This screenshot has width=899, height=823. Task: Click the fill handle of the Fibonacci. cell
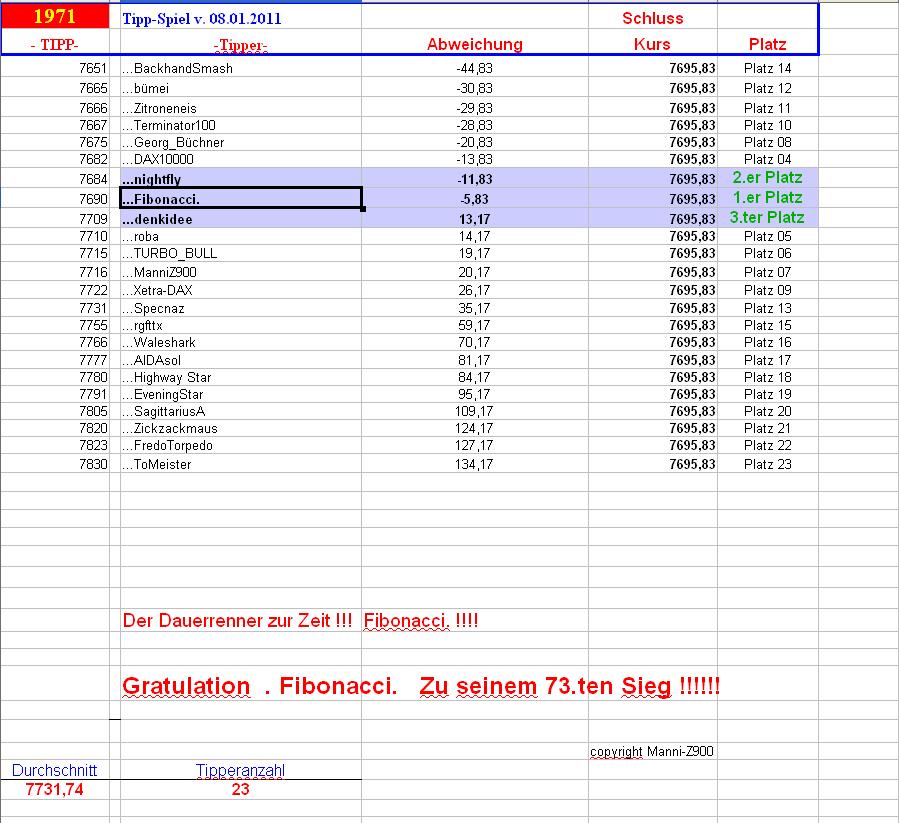point(363,209)
